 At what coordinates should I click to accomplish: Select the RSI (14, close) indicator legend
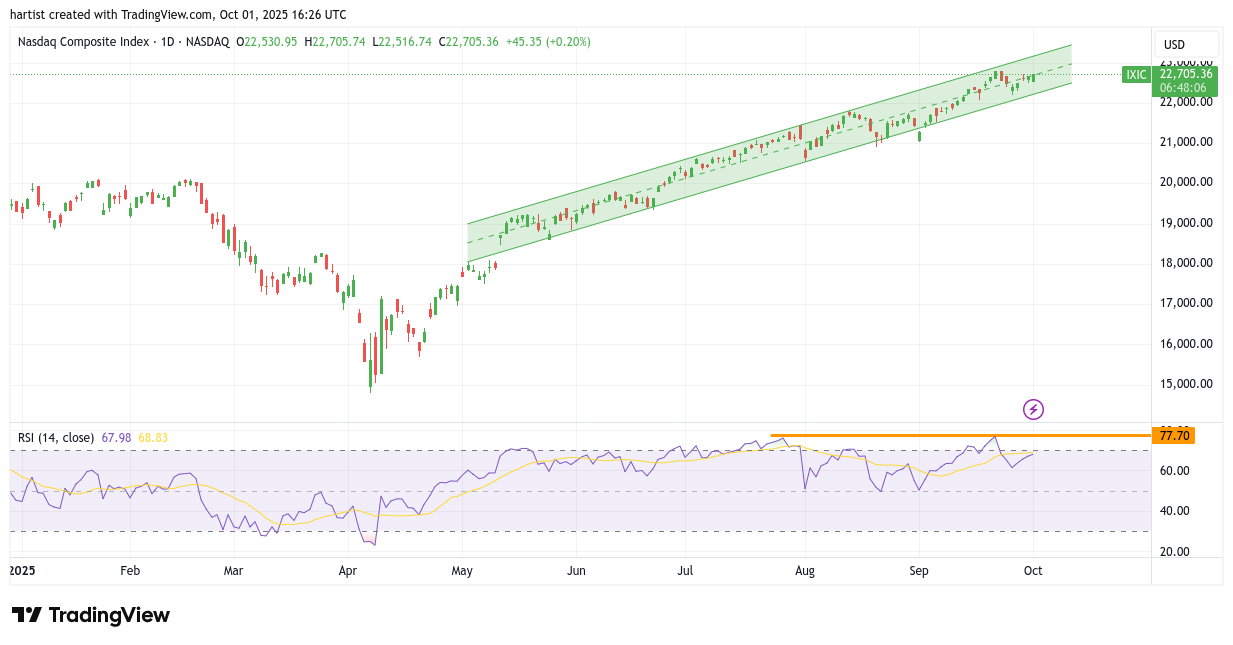56,438
